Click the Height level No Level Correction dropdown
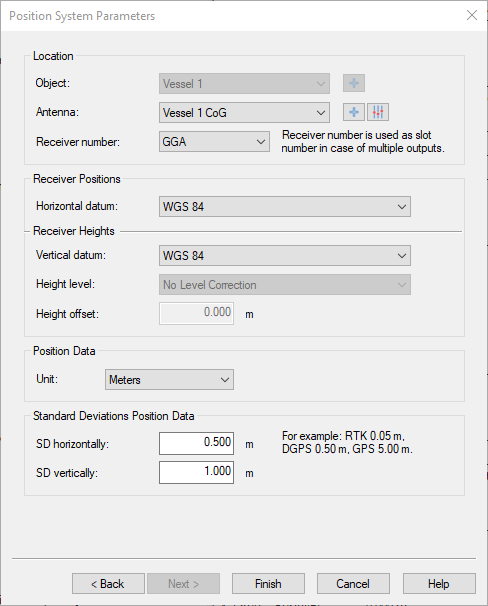 (285, 285)
